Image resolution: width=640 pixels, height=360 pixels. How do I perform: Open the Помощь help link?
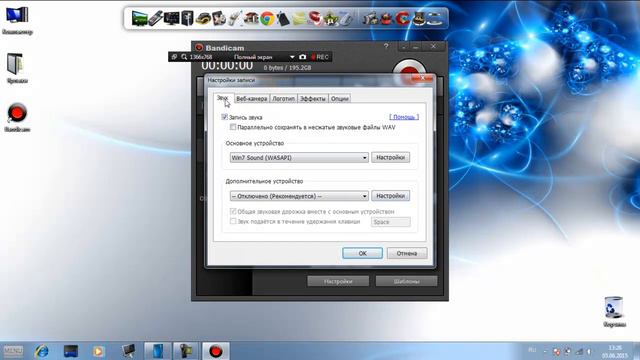[x=404, y=117]
